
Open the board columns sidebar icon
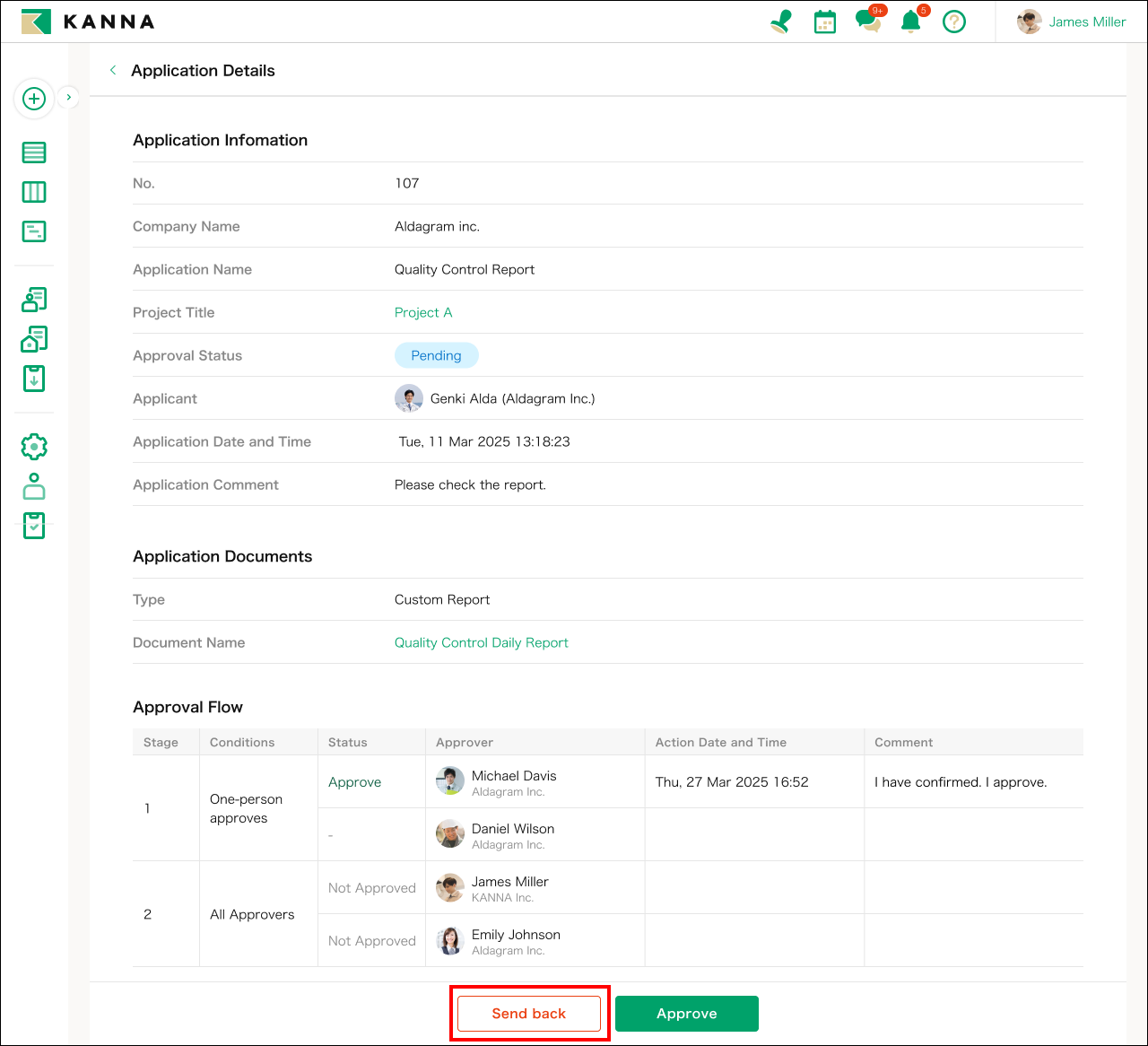[x=34, y=192]
